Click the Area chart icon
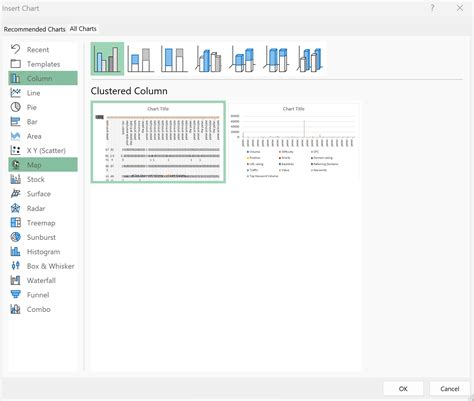Screen dimensions: 474x401 pos(15,136)
